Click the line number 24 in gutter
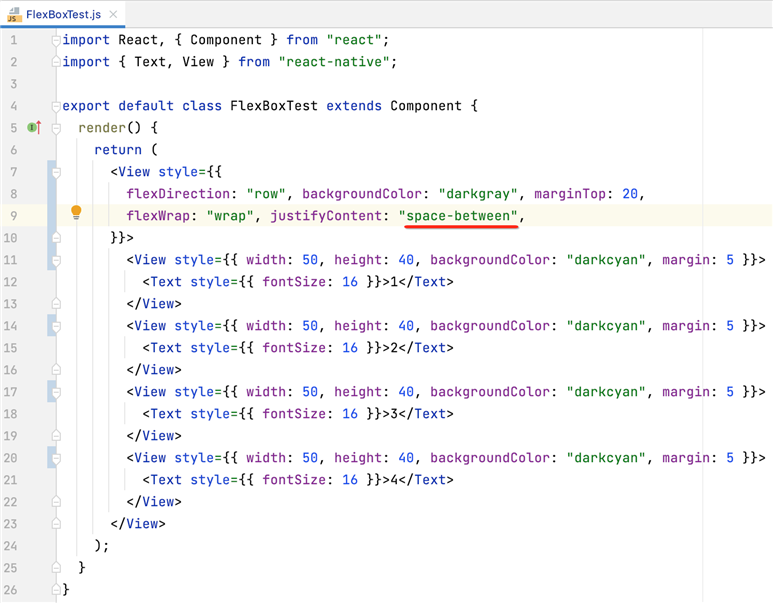 (x=11, y=546)
